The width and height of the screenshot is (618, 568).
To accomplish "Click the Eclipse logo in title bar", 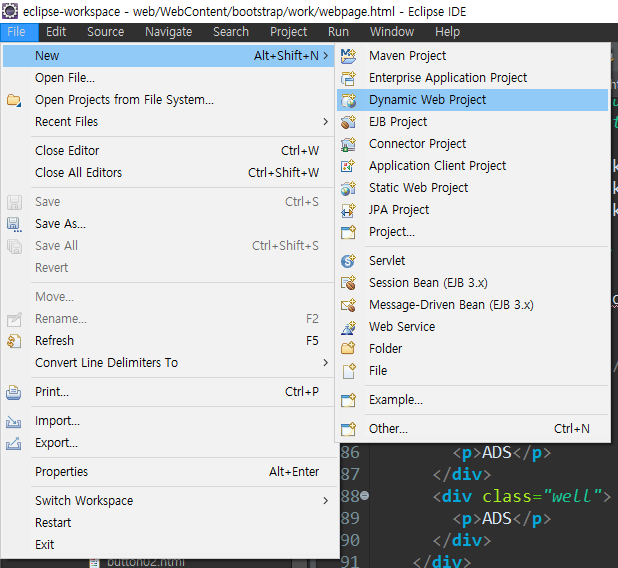I will click(10, 11).
